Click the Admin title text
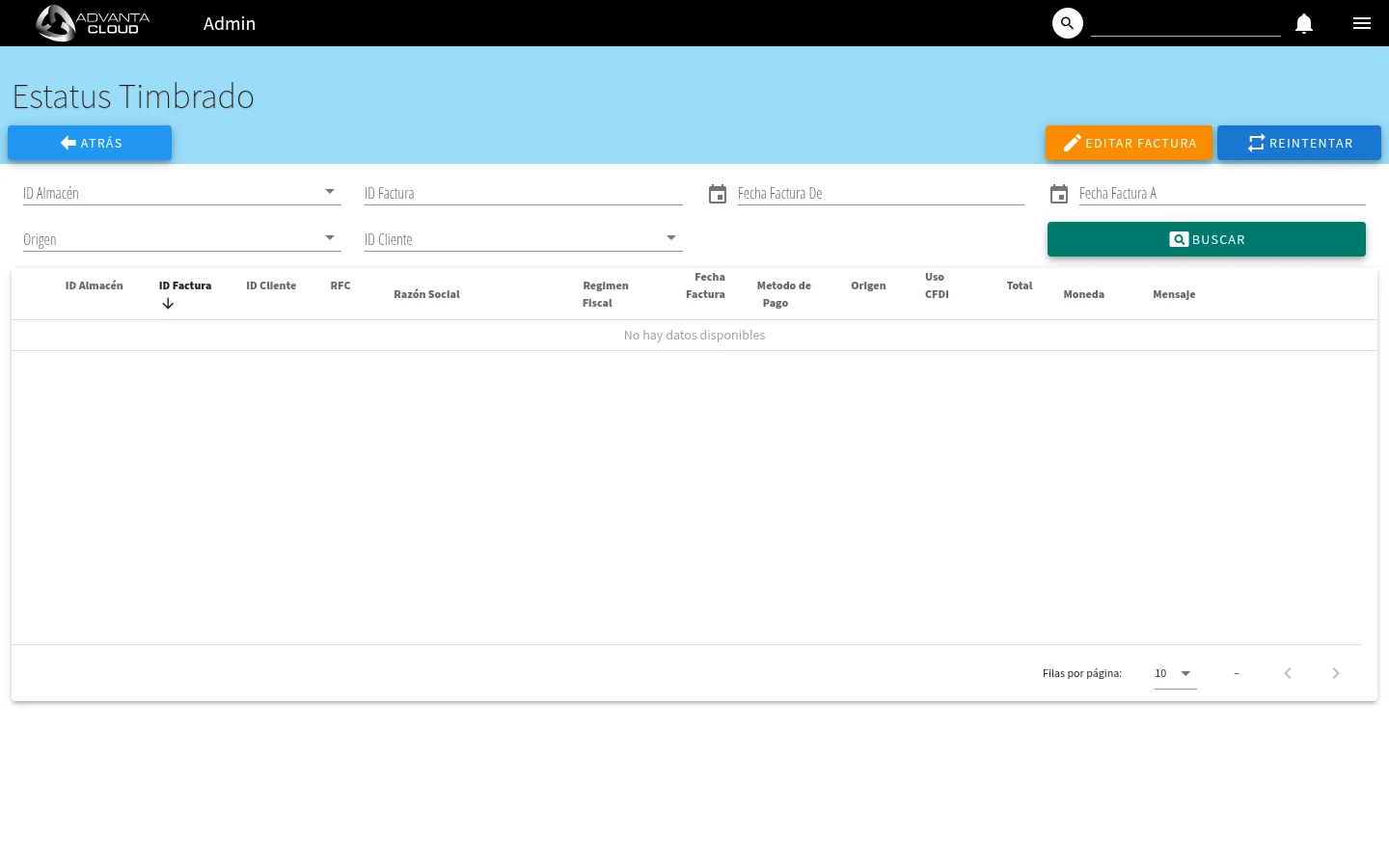Screen dimensions: 1389x868 230,23
